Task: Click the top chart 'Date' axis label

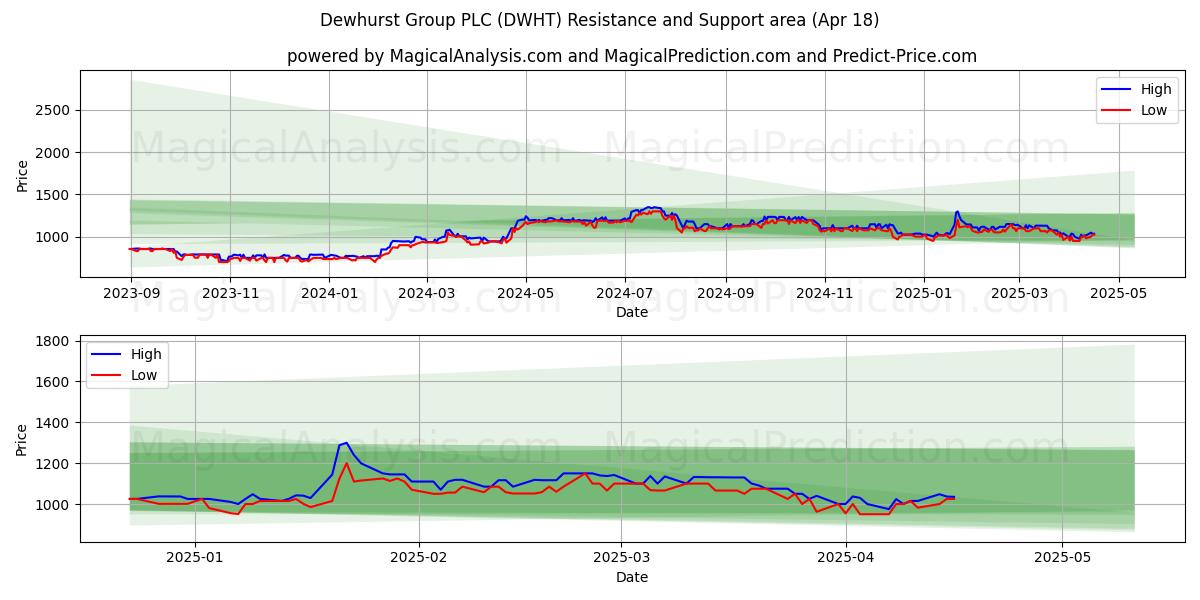Action: [632, 312]
